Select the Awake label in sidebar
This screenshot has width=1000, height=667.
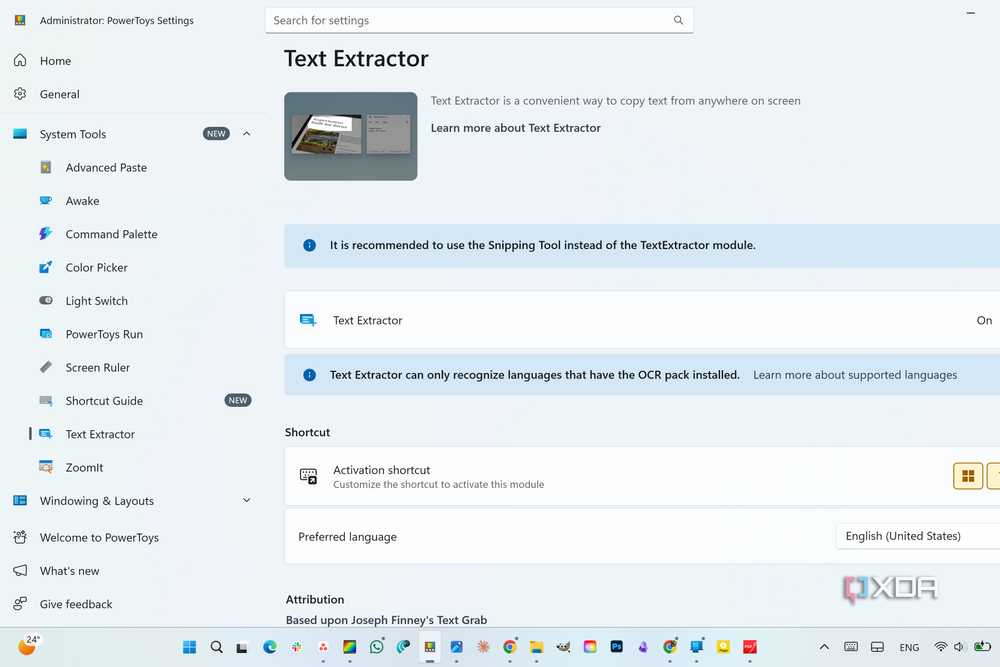[82, 201]
